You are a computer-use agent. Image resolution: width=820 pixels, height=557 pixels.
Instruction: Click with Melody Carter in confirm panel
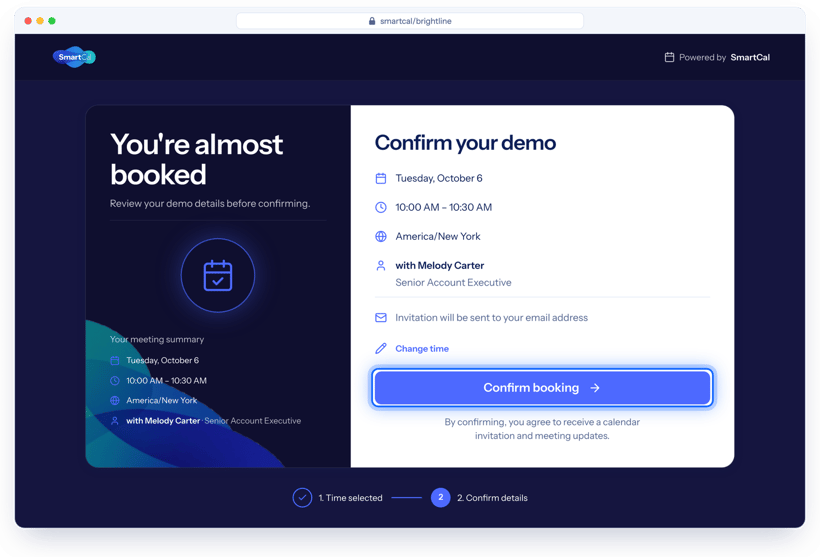click(440, 266)
